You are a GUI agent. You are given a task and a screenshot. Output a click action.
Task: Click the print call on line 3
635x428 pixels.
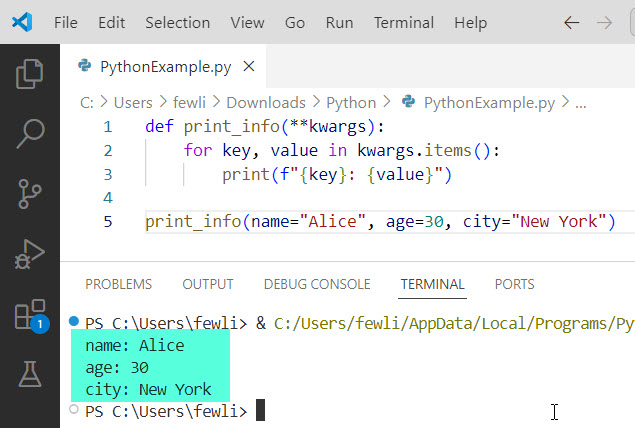point(337,175)
